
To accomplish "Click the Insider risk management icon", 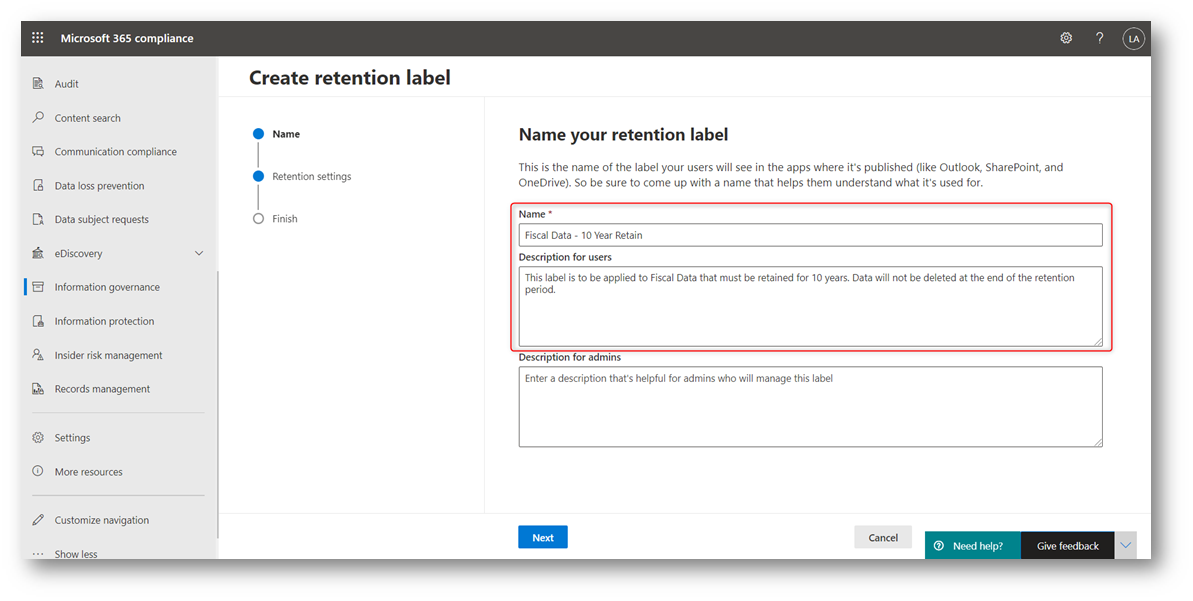I will (38, 355).
